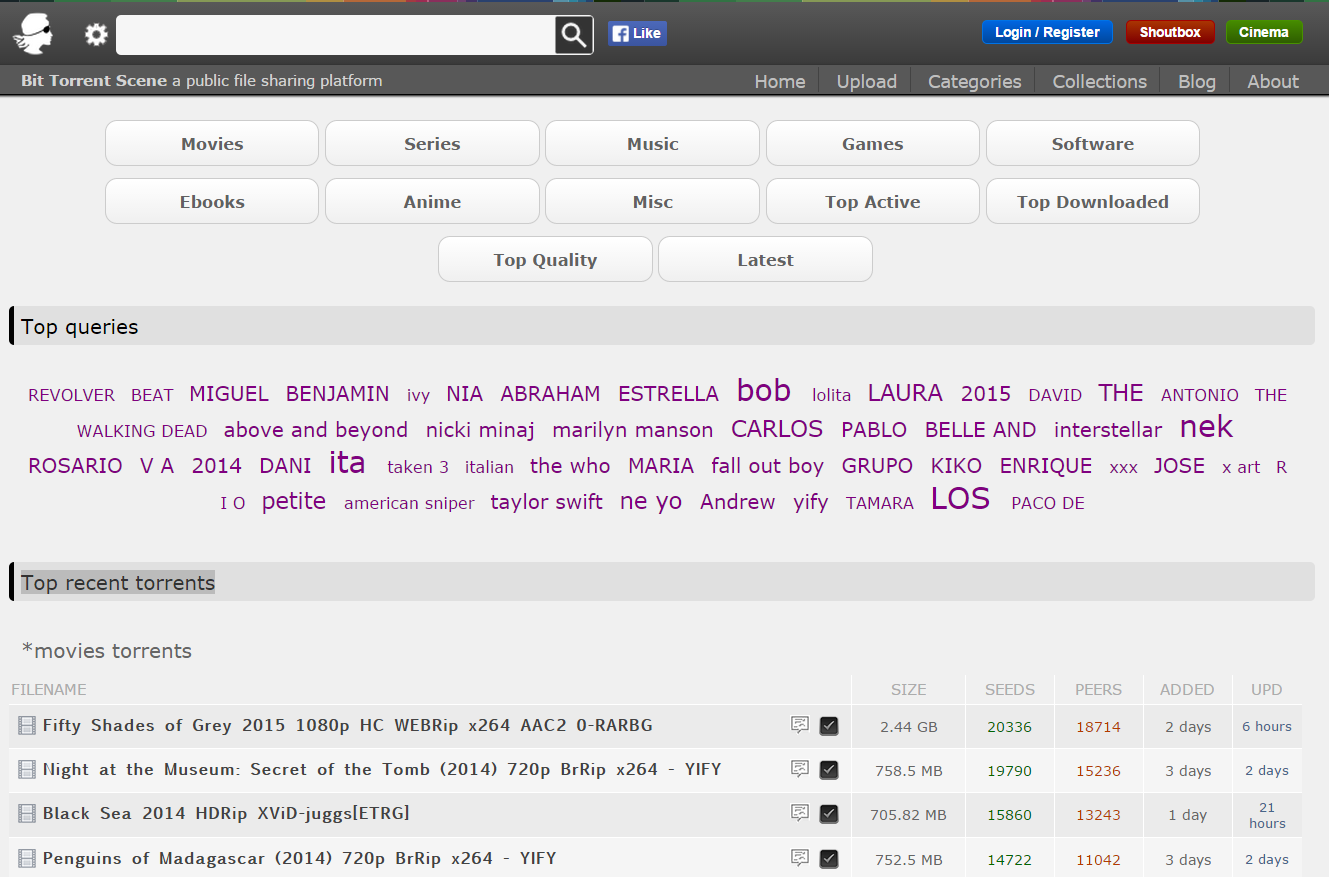Browse the Anime category
Image resolution: width=1329 pixels, height=877 pixels.
click(432, 201)
